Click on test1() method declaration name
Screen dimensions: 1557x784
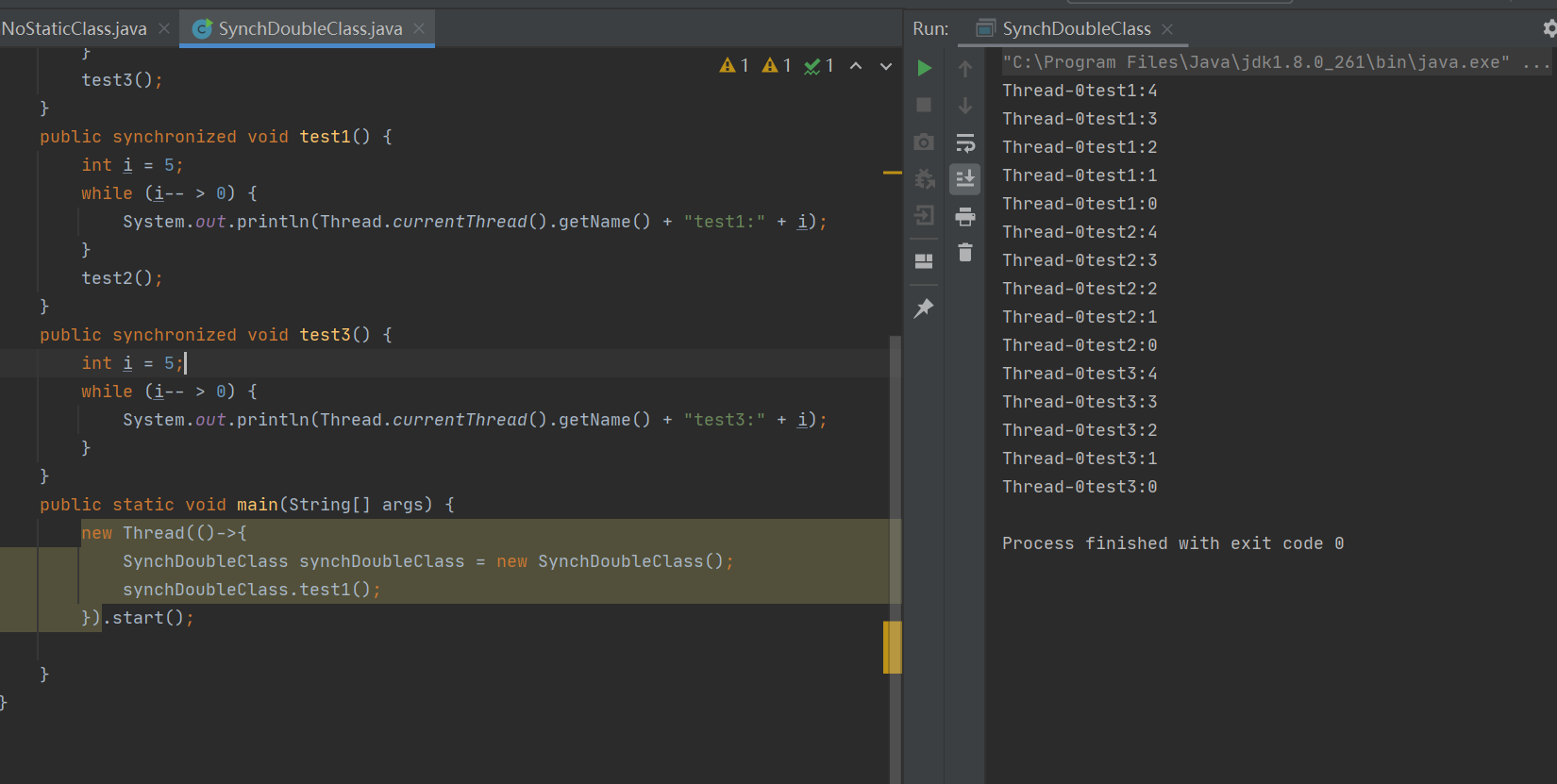325,137
